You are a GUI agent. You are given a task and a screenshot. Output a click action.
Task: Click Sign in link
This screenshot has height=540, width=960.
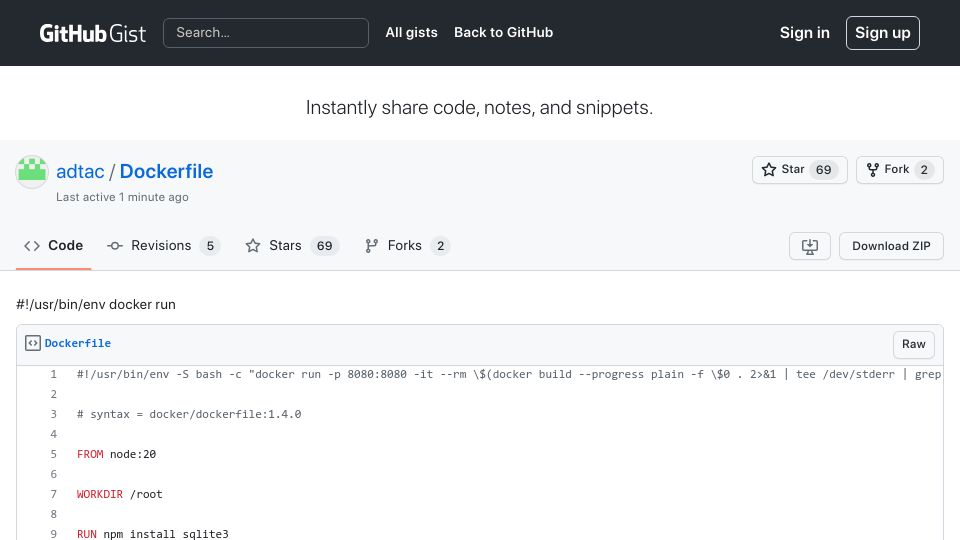(x=804, y=33)
